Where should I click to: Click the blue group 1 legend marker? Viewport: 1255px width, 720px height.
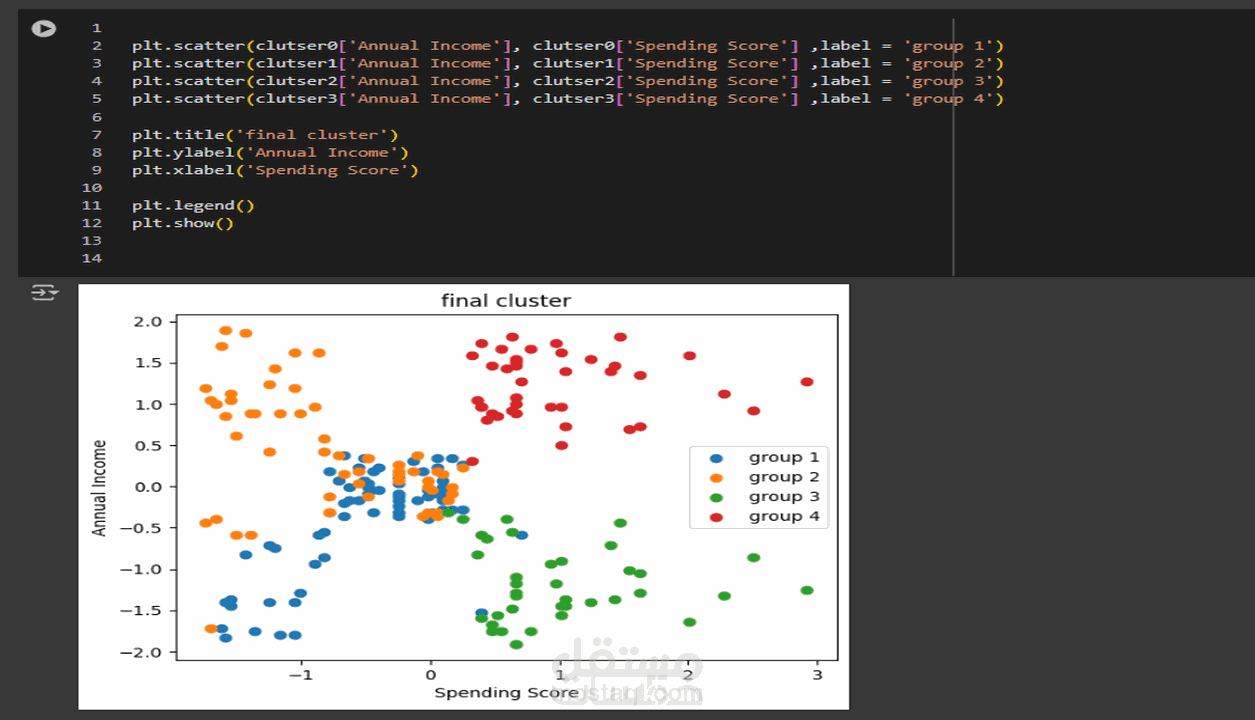714,458
